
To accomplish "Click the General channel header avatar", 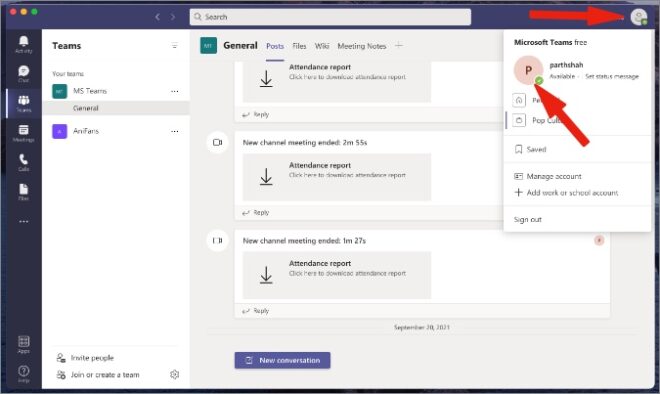I will coord(208,45).
